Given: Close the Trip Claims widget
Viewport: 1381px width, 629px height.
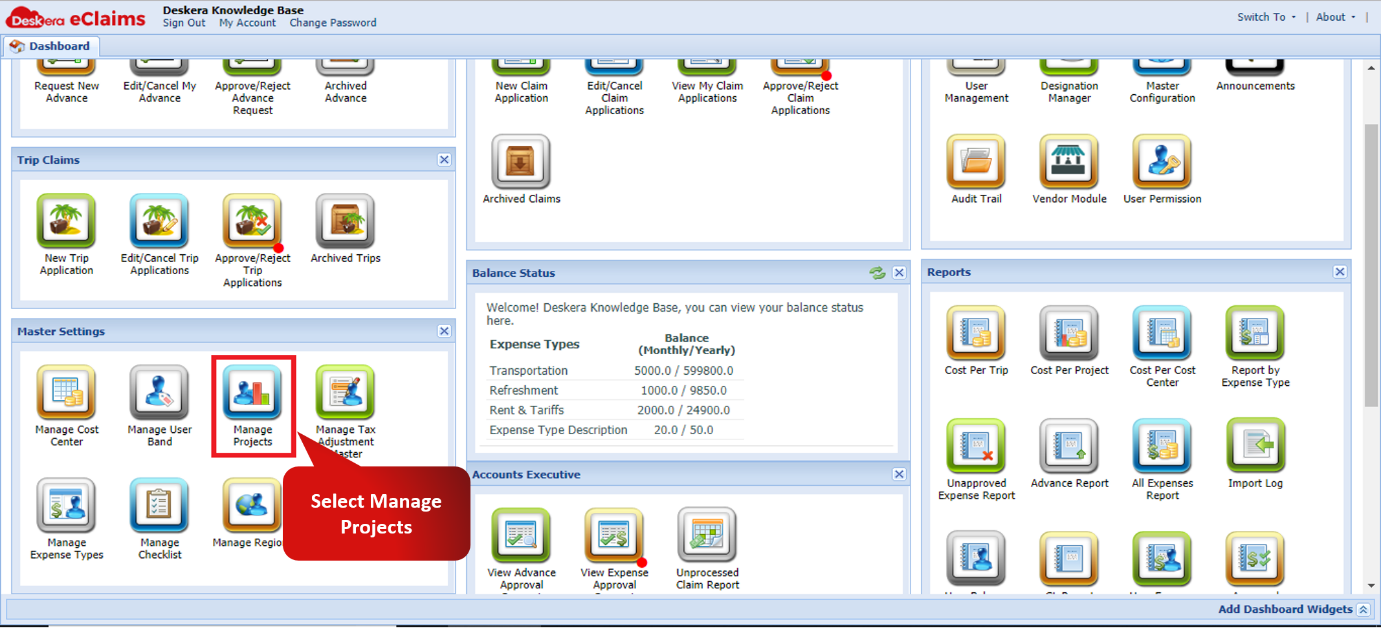Looking at the screenshot, I should click(x=444, y=160).
